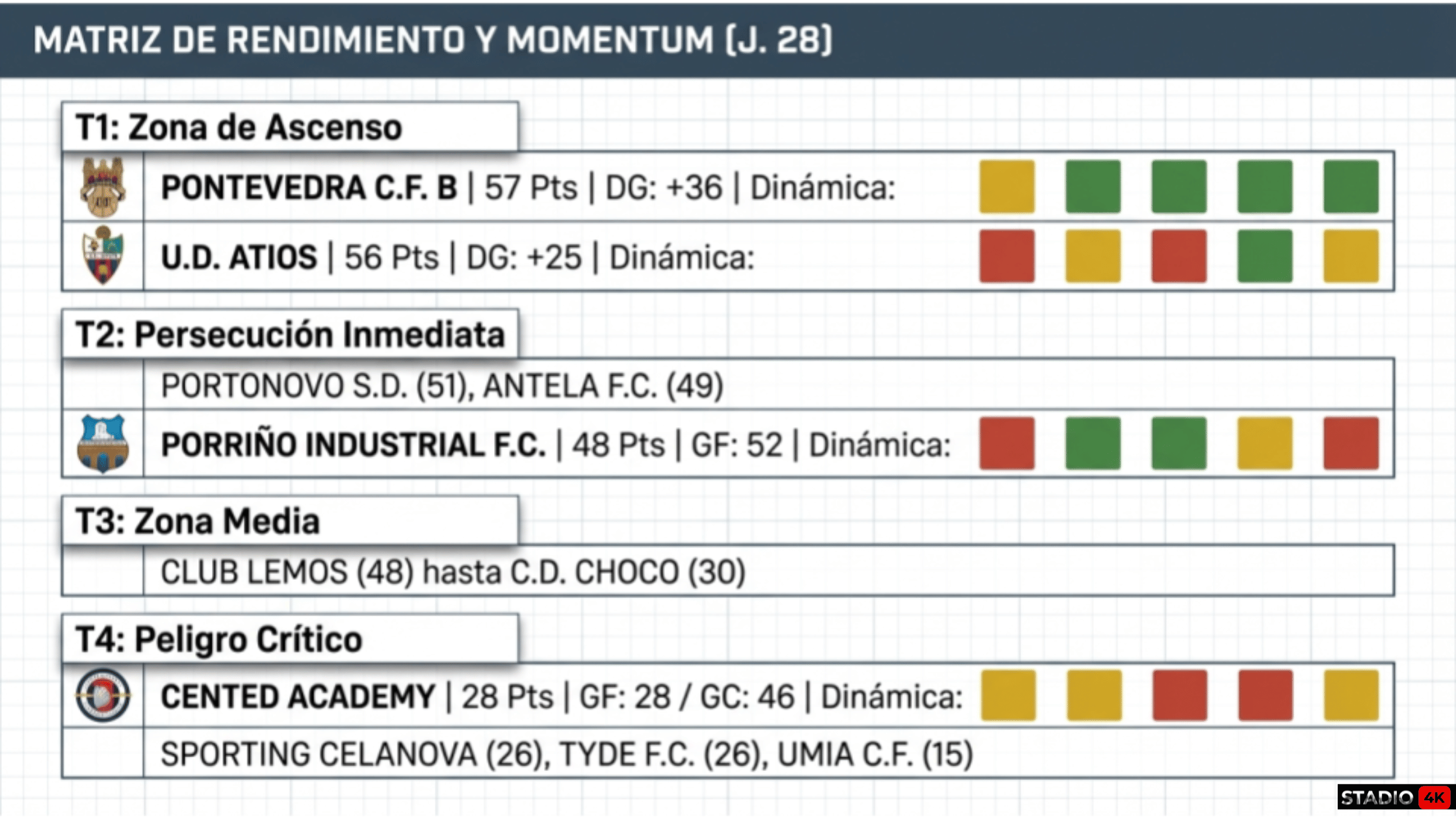Click the Club Lemos hasta C.D. Choco row

point(453,572)
